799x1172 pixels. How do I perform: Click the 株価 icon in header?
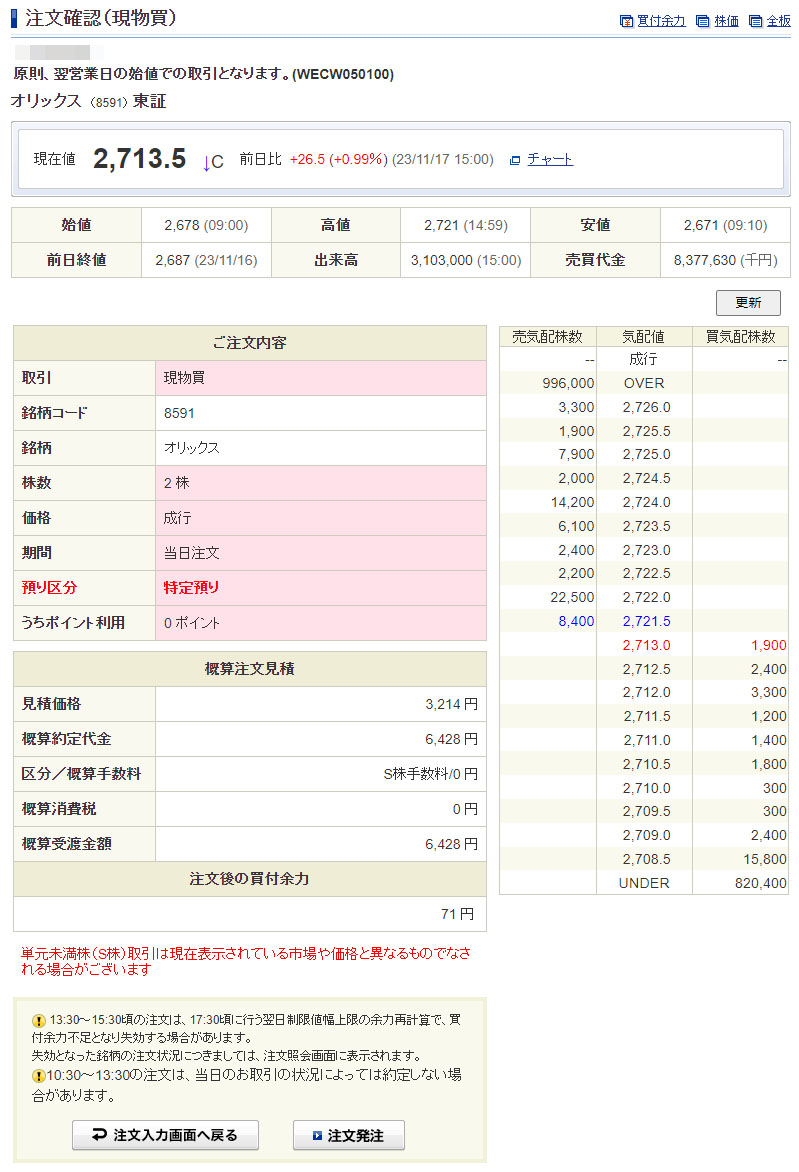[x=702, y=21]
